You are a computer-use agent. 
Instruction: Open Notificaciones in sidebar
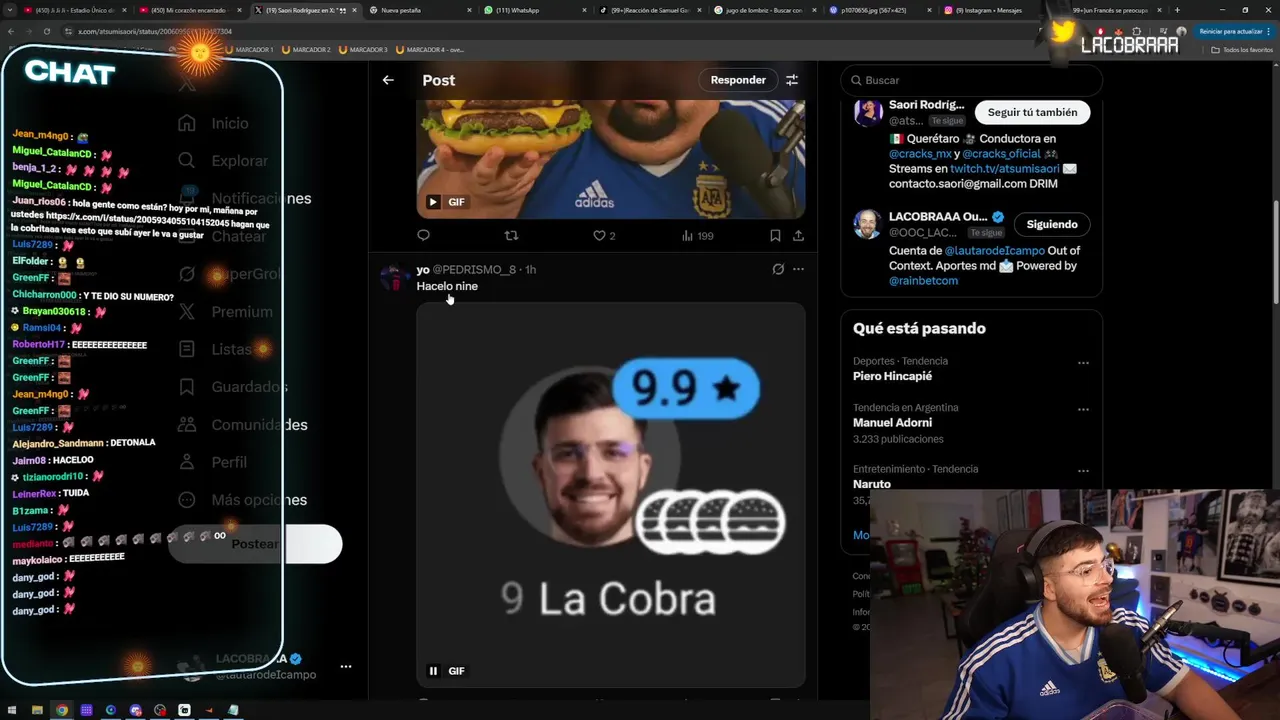(245, 199)
